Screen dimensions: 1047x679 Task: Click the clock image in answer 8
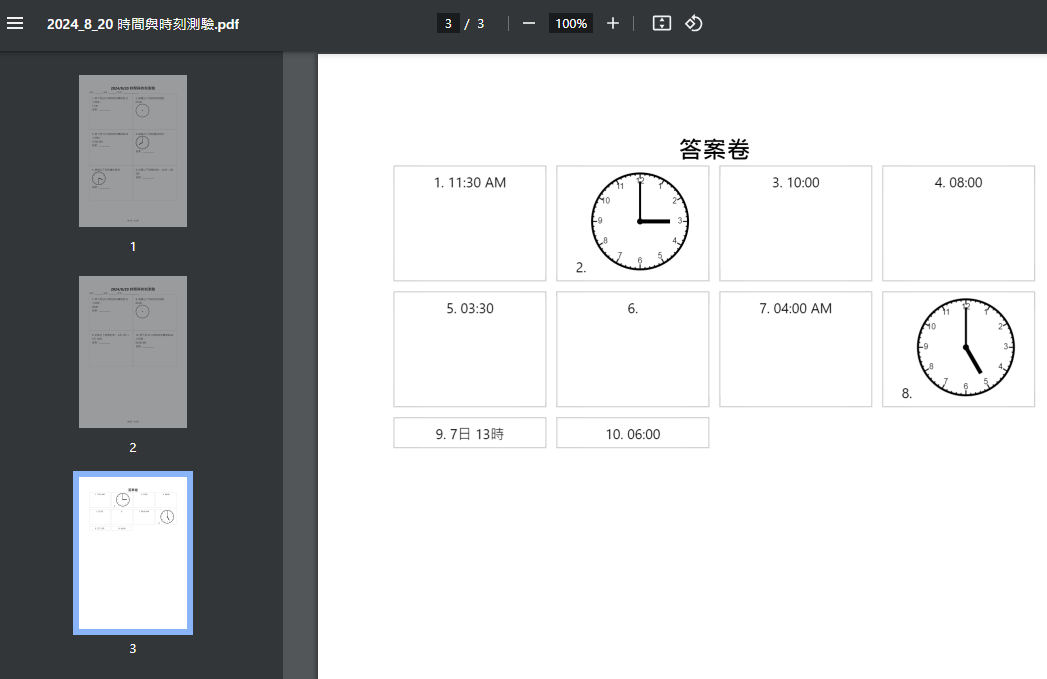point(966,347)
